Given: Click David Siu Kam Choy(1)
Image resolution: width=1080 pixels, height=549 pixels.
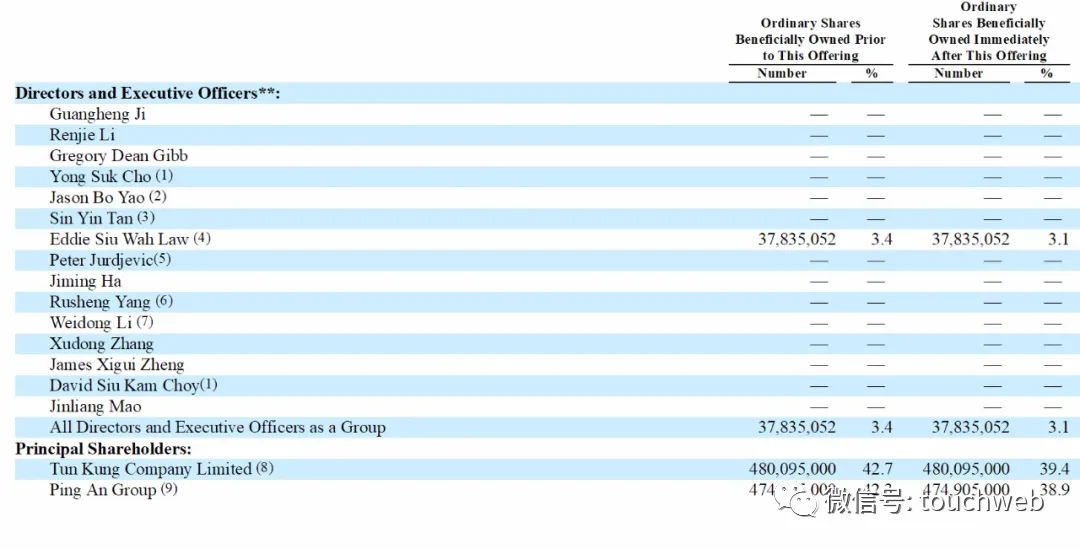Looking at the screenshot, I should pos(133,386).
